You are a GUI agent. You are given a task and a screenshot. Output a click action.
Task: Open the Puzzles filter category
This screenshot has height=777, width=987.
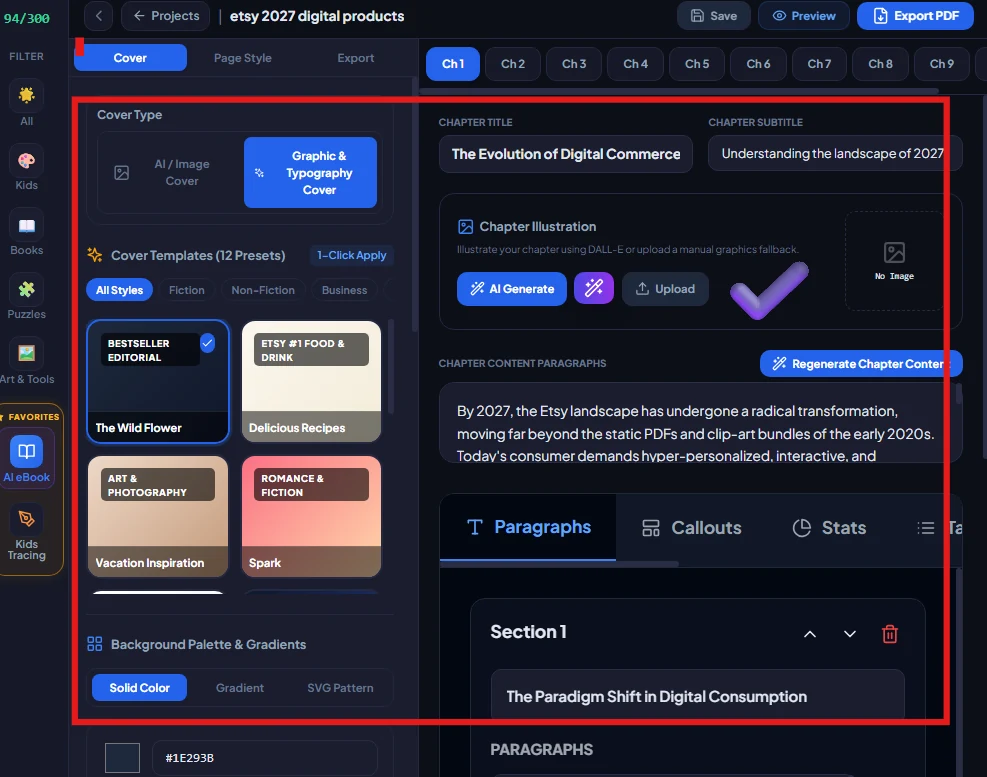click(x=26, y=297)
